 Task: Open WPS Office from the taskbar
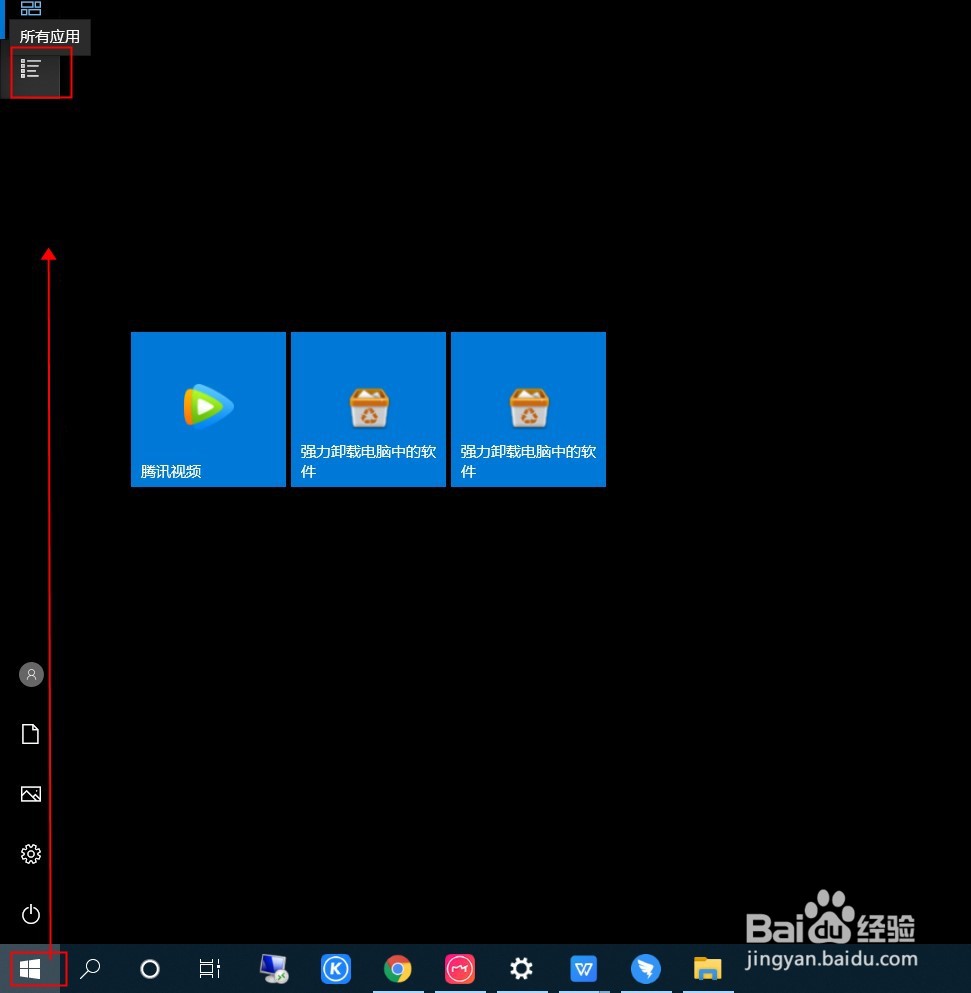click(x=583, y=968)
